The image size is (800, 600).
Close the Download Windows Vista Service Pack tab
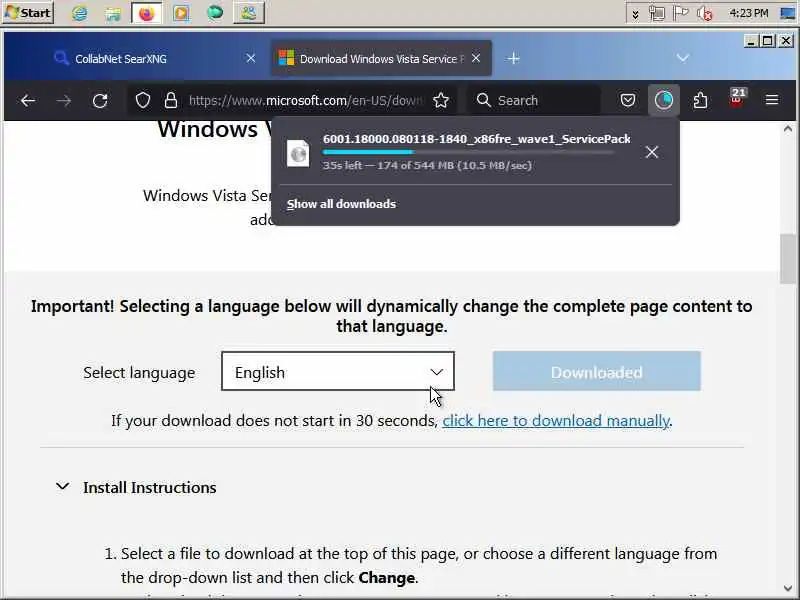[x=476, y=58]
